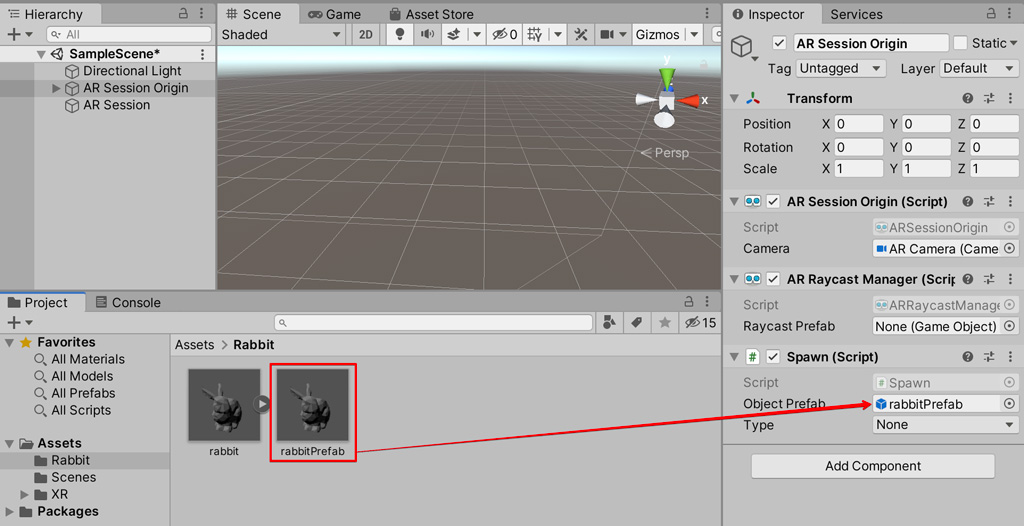Toggle AR Session Origin active checkbox
1024x526 pixels.
point(778,43)
